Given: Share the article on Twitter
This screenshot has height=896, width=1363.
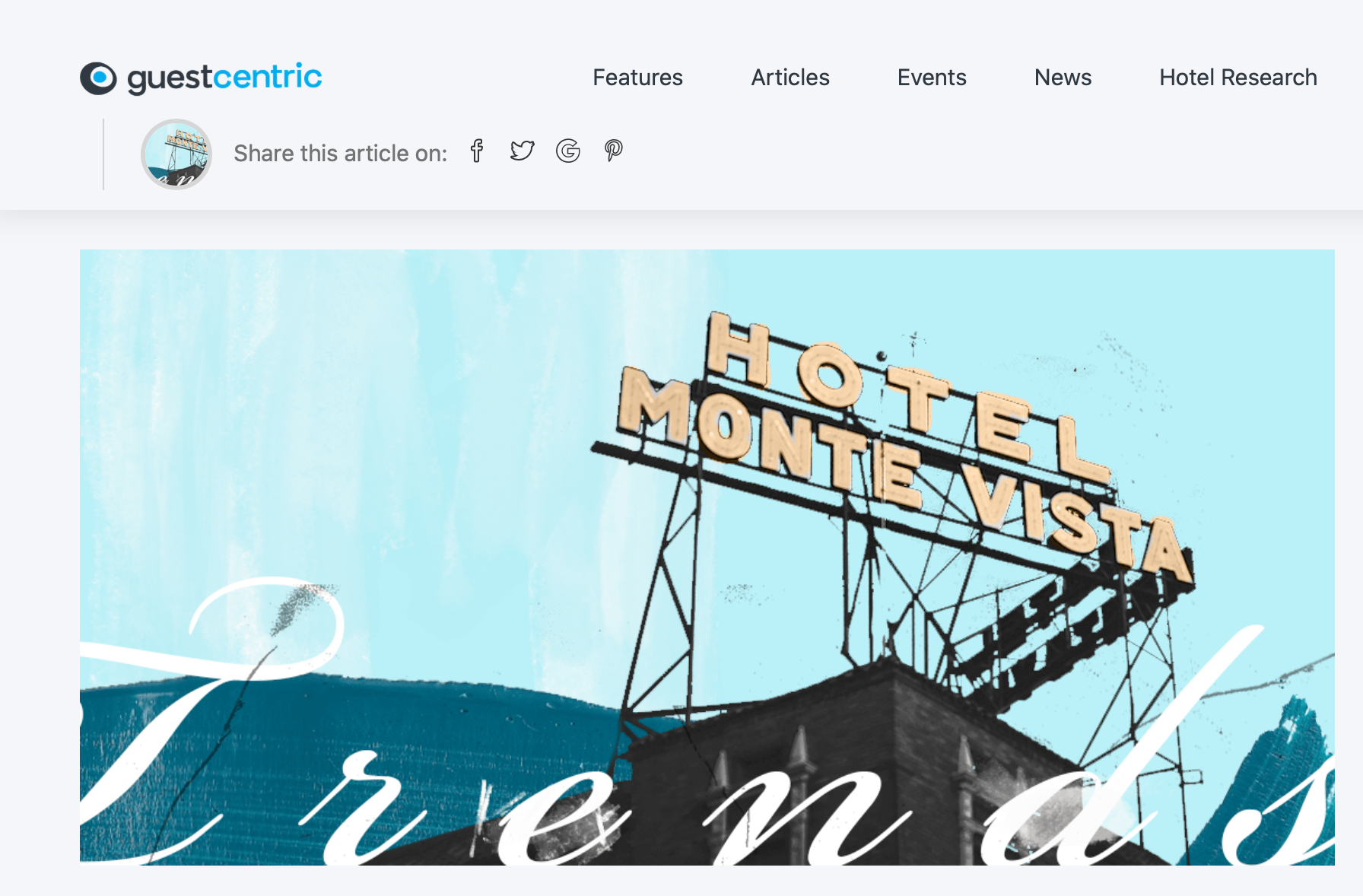Looking at the screenshot, I should pyautogui.click(x=522, y=151).
